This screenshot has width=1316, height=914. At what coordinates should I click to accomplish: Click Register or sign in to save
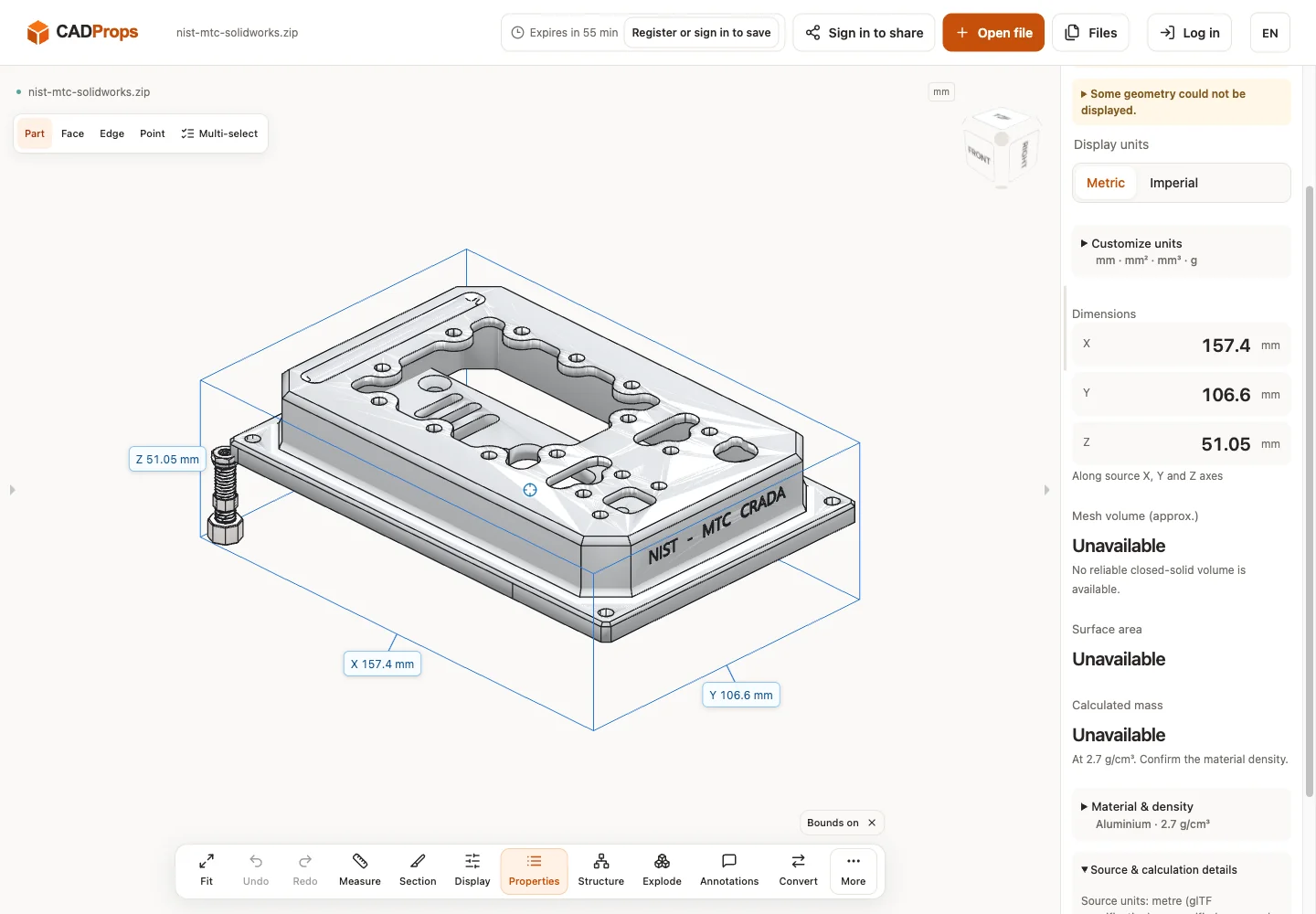701,33
